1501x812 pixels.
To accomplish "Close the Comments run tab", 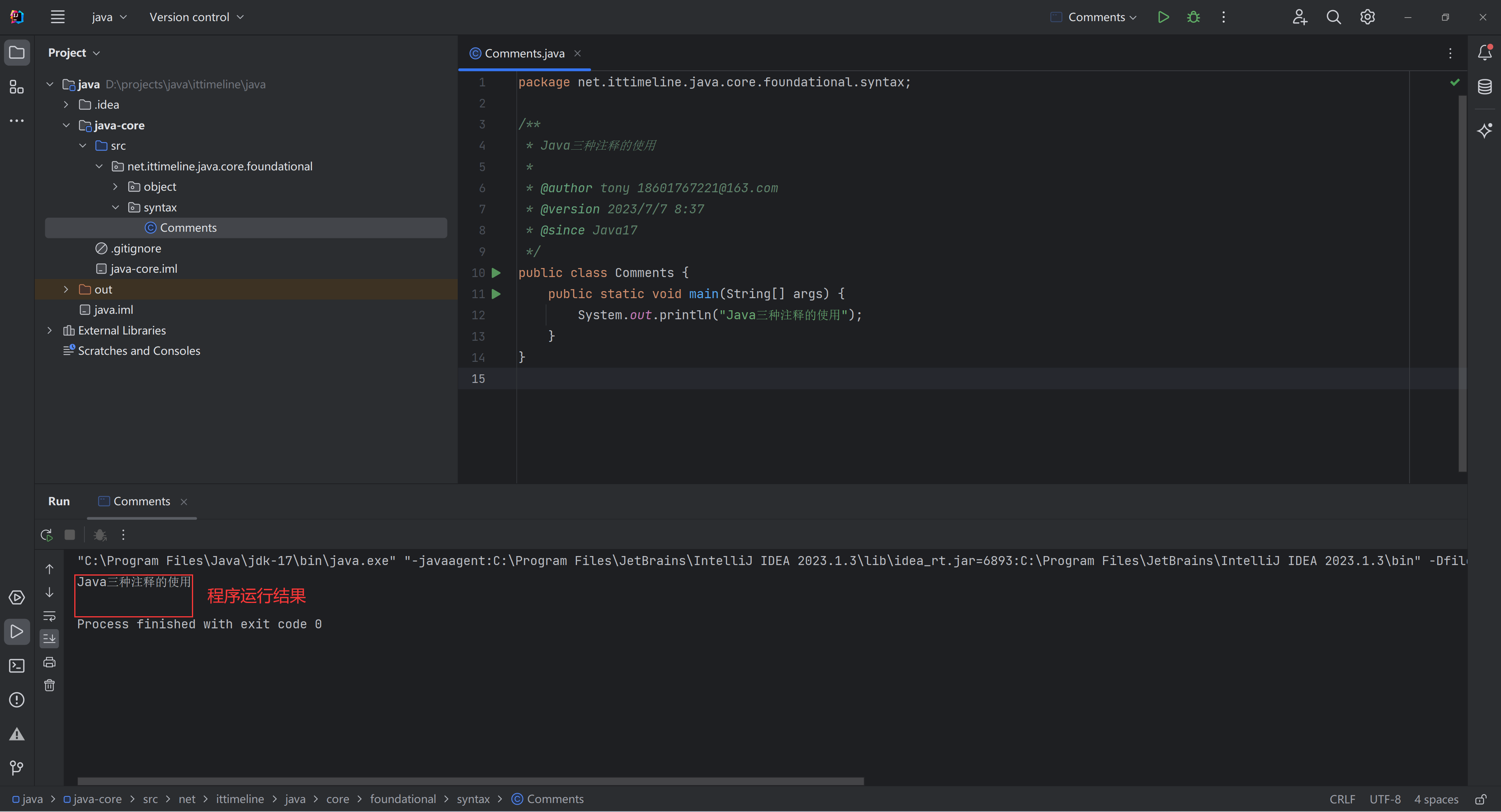I will (184, 501).
